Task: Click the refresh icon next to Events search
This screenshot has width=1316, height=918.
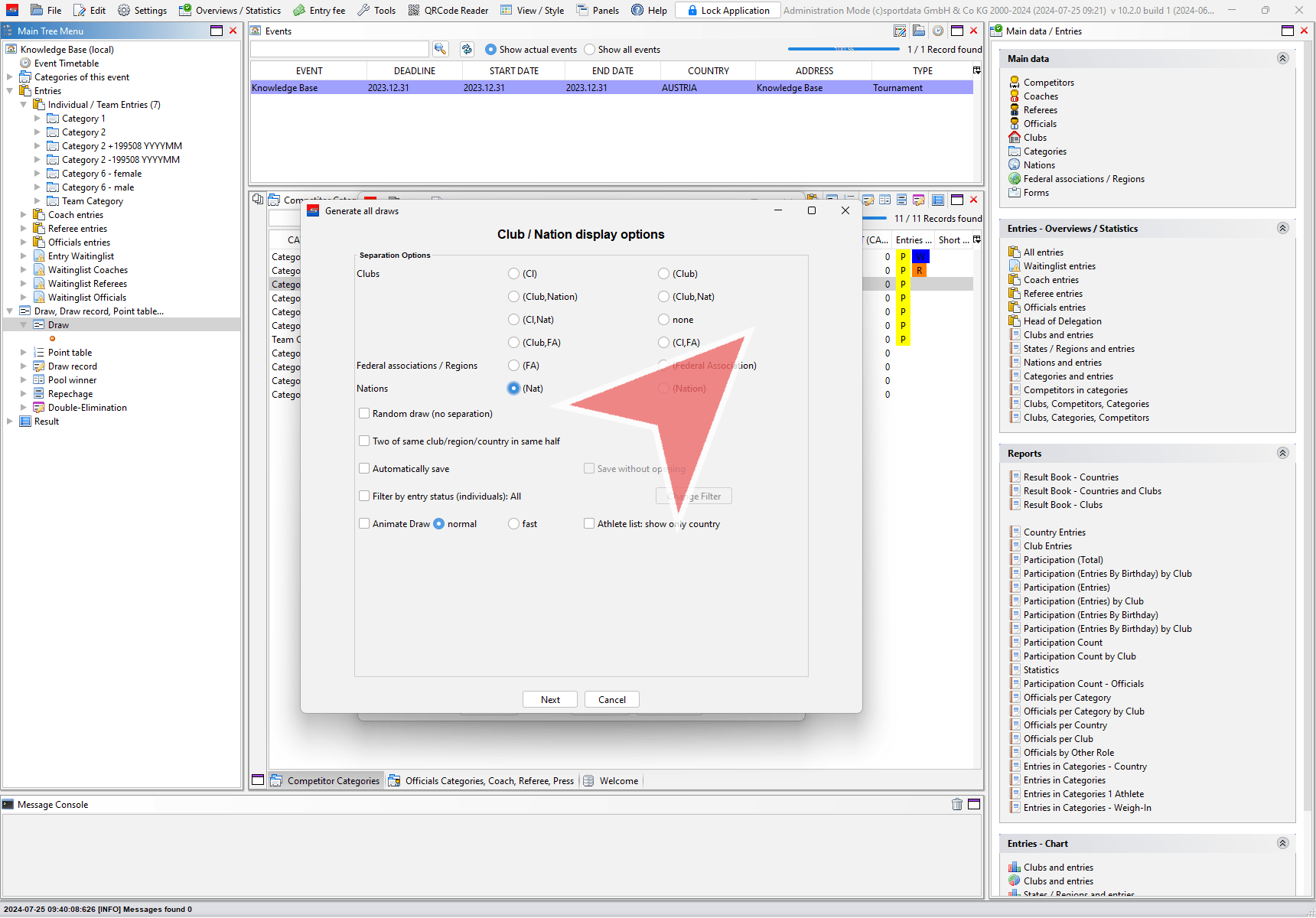Action: tap(467, 49)
